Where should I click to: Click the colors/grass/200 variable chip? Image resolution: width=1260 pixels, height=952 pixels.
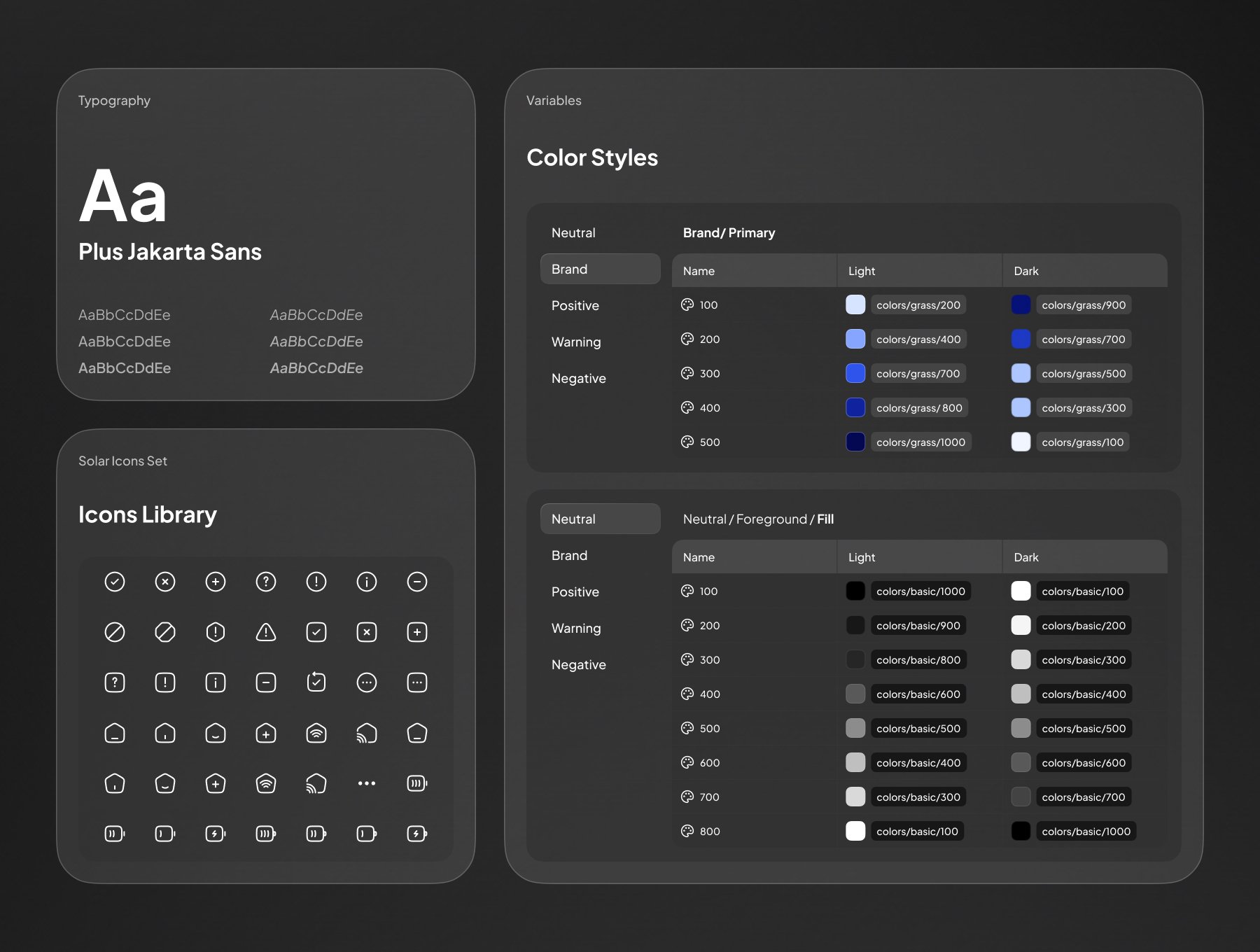pos(918,304)
